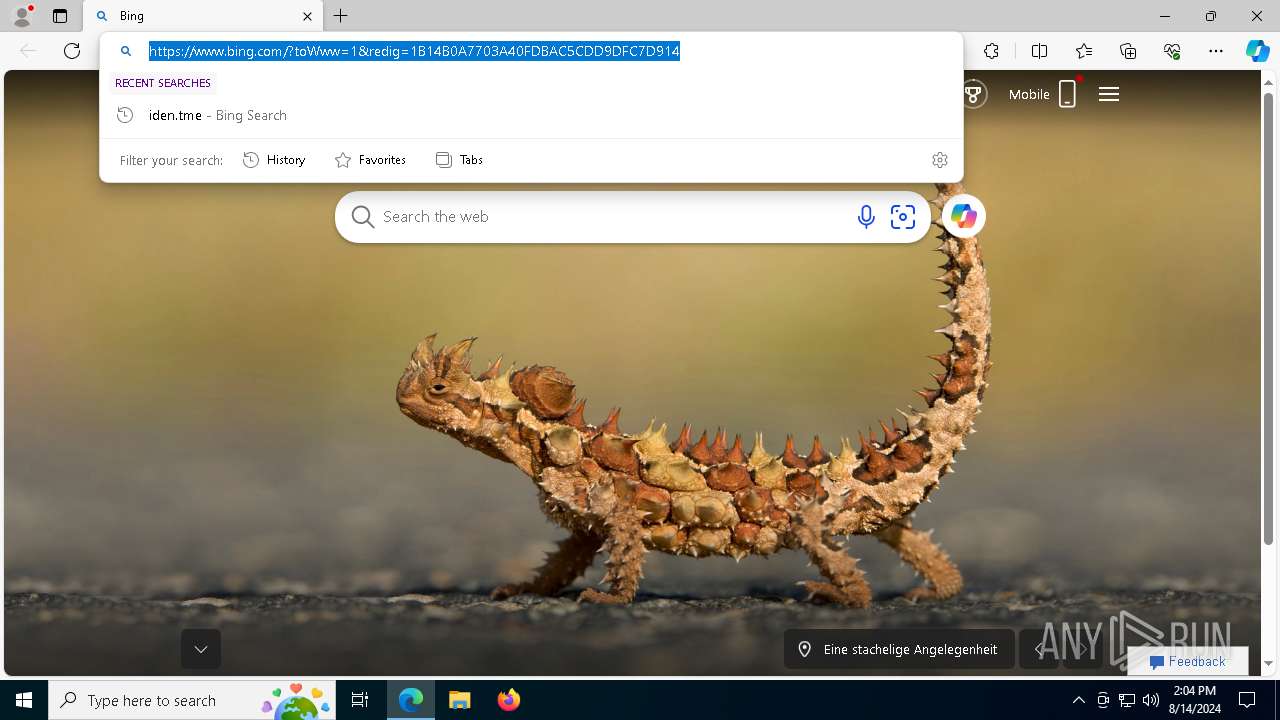The height and width of the screenshot is (720, 1280).
Task: Filter search by Tabs
Action: click(459, 160)
